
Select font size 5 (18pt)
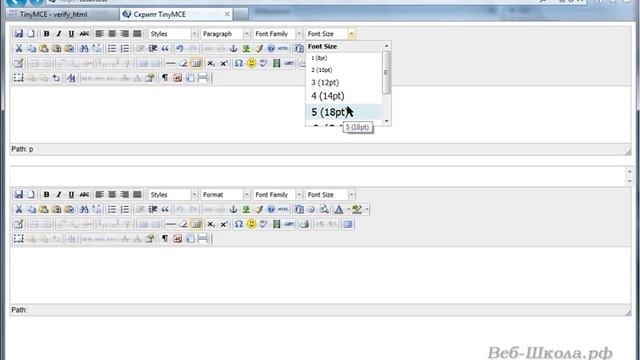click(x=344, y=112)
